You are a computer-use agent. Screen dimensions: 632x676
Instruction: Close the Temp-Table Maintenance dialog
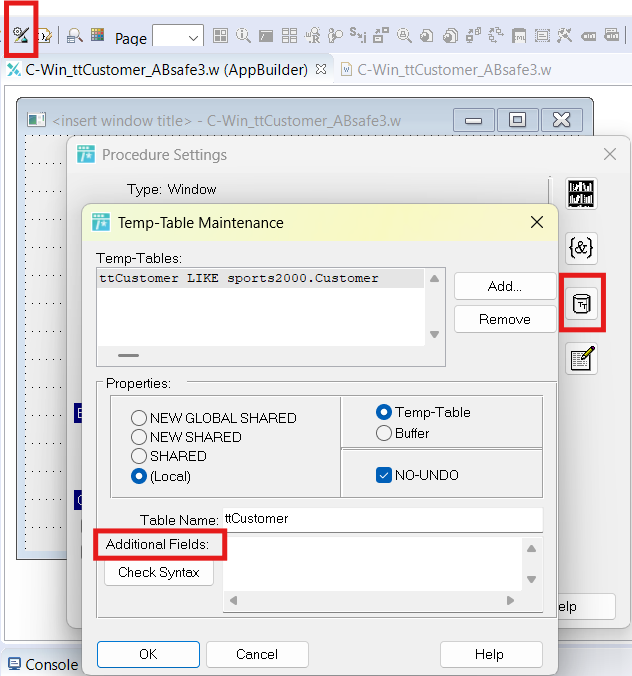(x=537, y=222)
